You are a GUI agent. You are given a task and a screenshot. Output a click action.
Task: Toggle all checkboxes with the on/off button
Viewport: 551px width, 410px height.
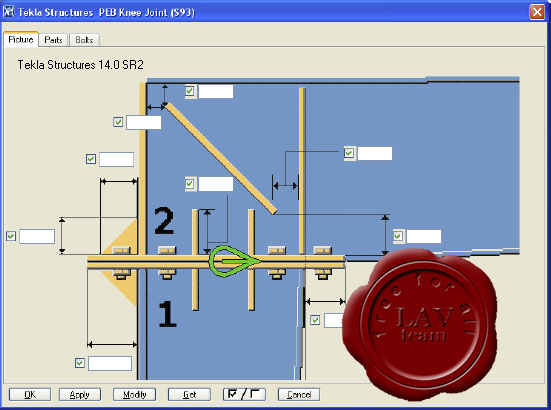coord(244,395)
